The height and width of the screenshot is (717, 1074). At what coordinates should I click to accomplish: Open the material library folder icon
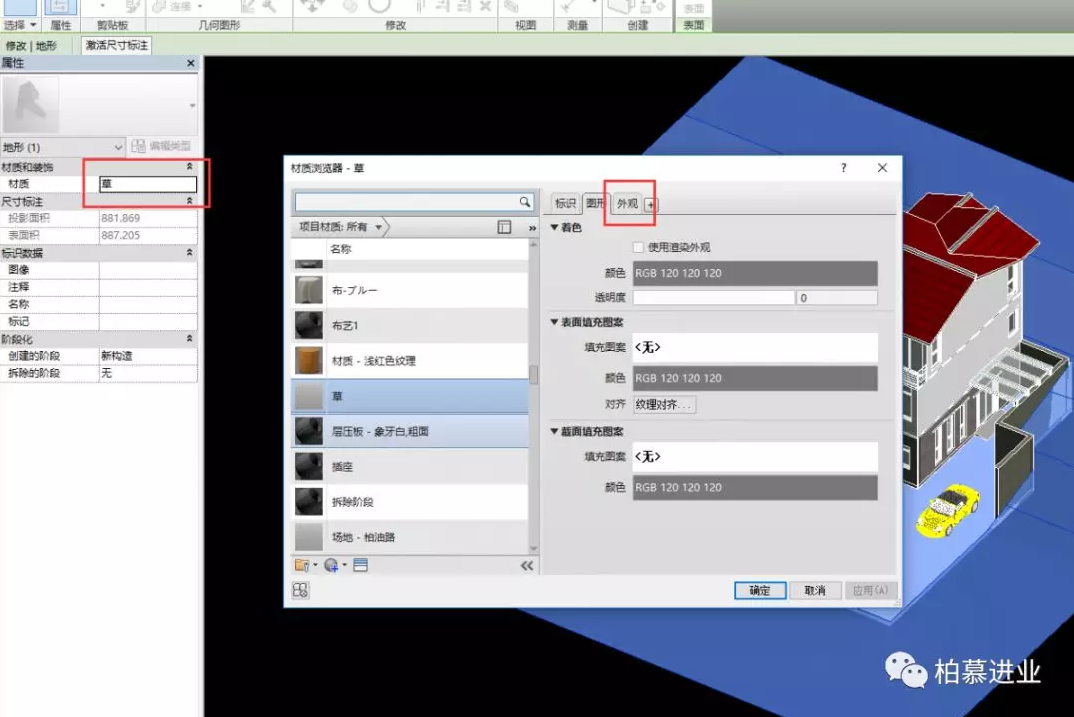(301, 565)
